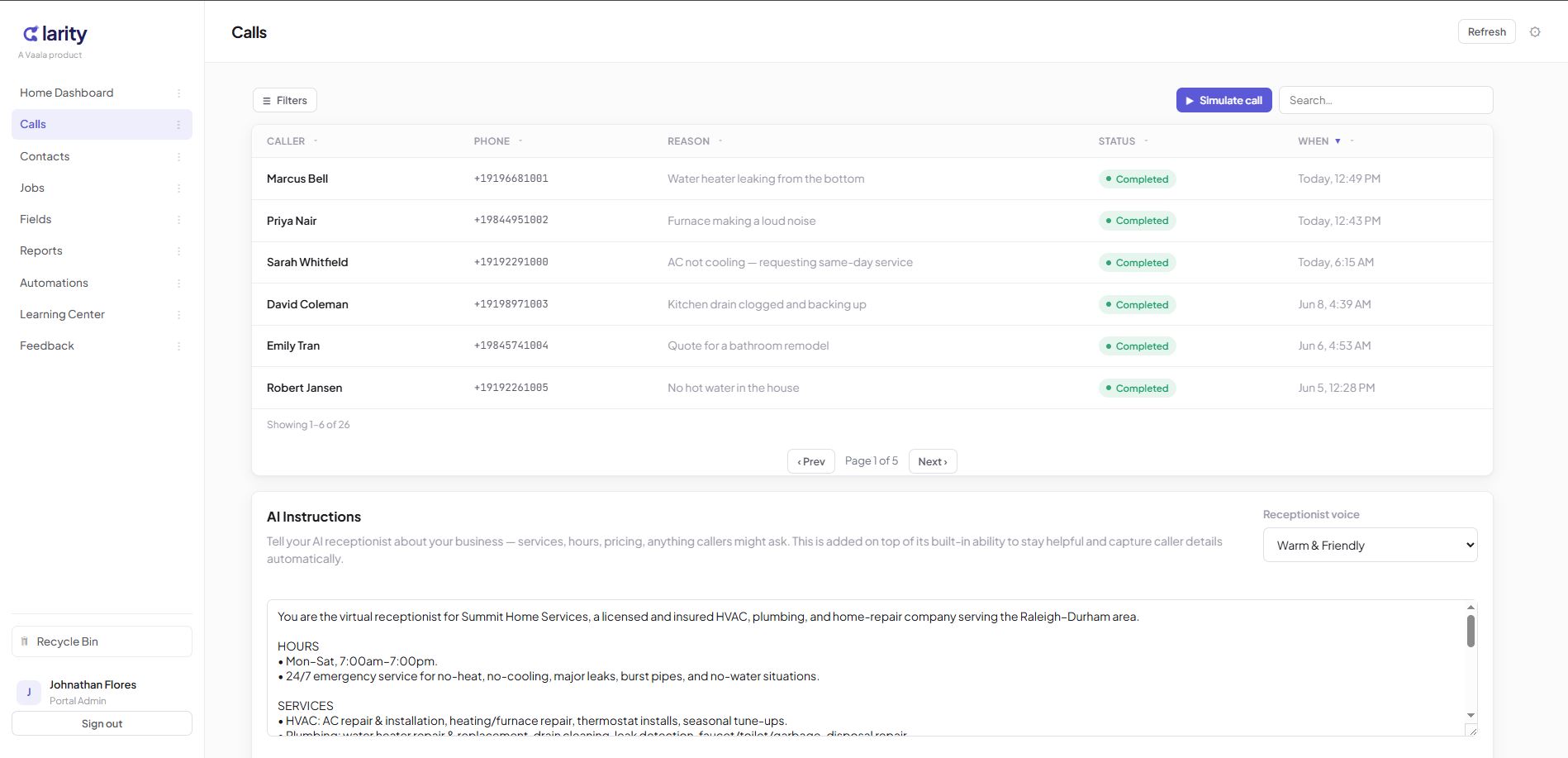1568x758 pixels.
Task: Click phone number +19192261005
Action: click(x=511, y=387)
